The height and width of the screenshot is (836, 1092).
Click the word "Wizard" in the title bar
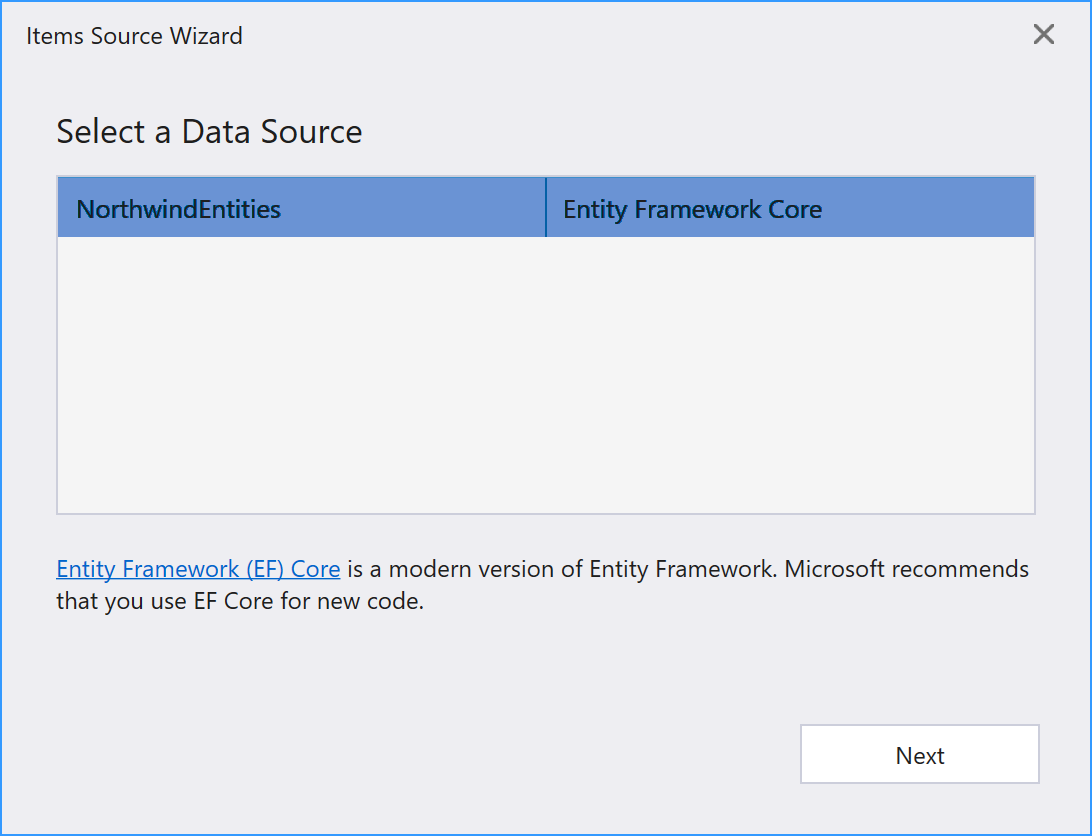[x=207, y=36]
